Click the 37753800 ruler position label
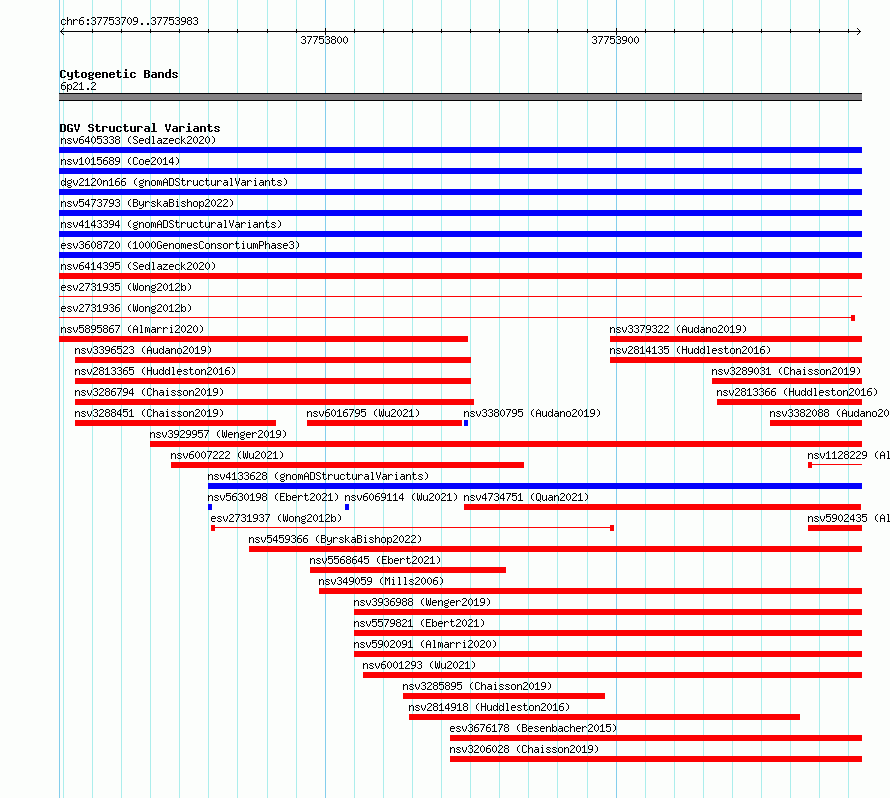This screenshot has height=798, width=890. (324, 40)
